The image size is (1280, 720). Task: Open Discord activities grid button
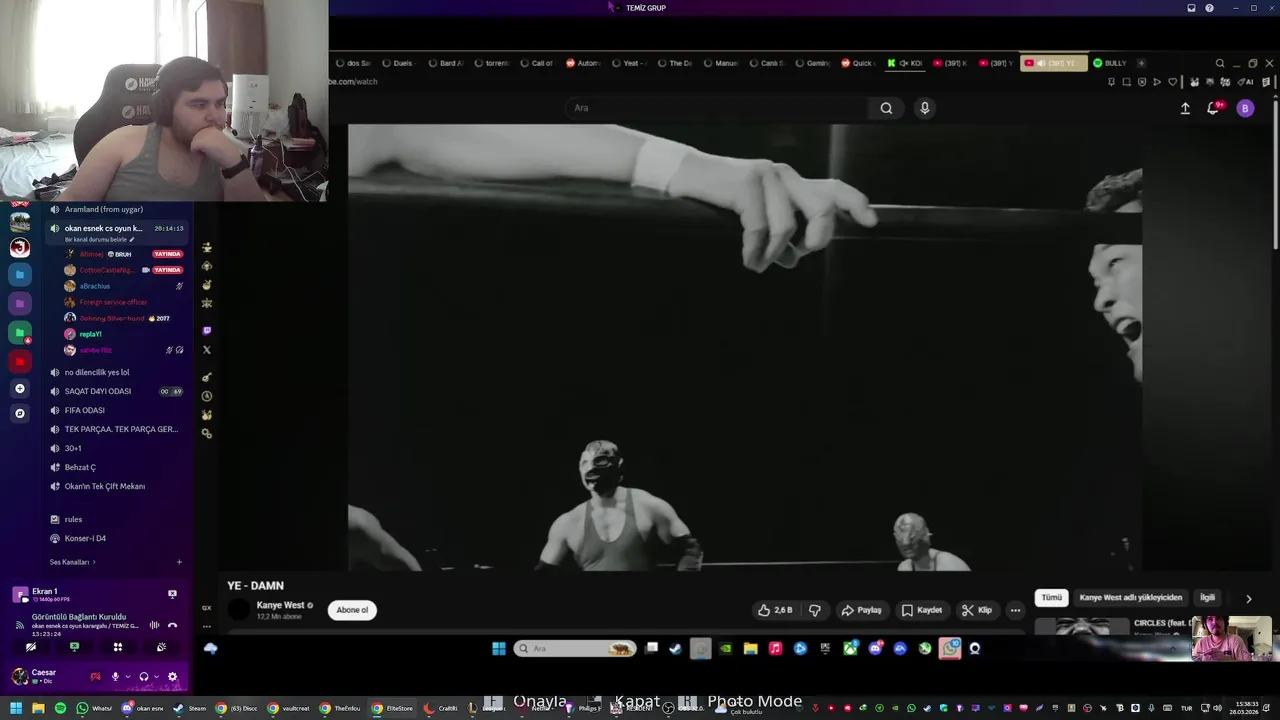tap(117, 647)
